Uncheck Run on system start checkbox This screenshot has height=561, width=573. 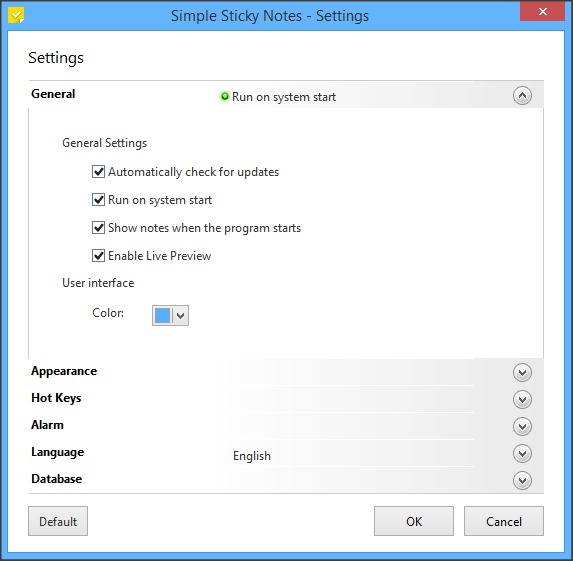tap(98, 200)
